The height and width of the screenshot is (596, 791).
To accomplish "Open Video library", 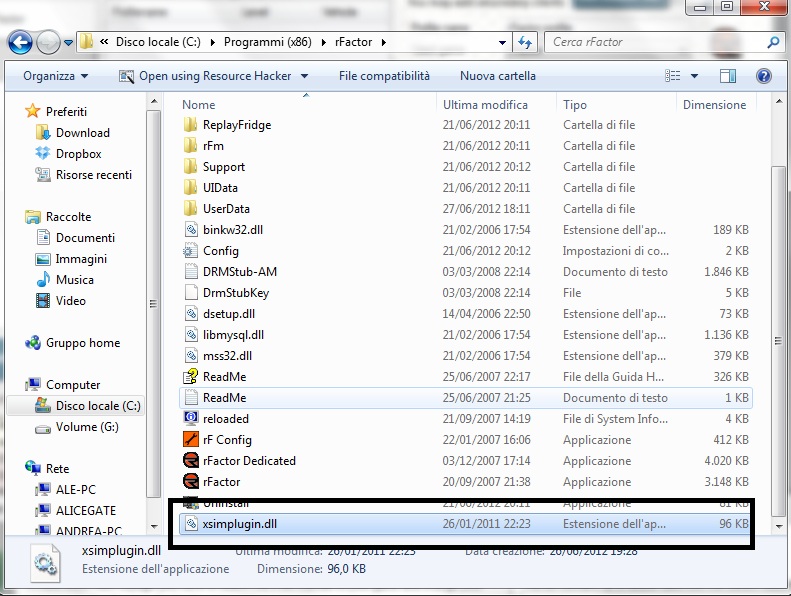I will click(x=71, y=301).
